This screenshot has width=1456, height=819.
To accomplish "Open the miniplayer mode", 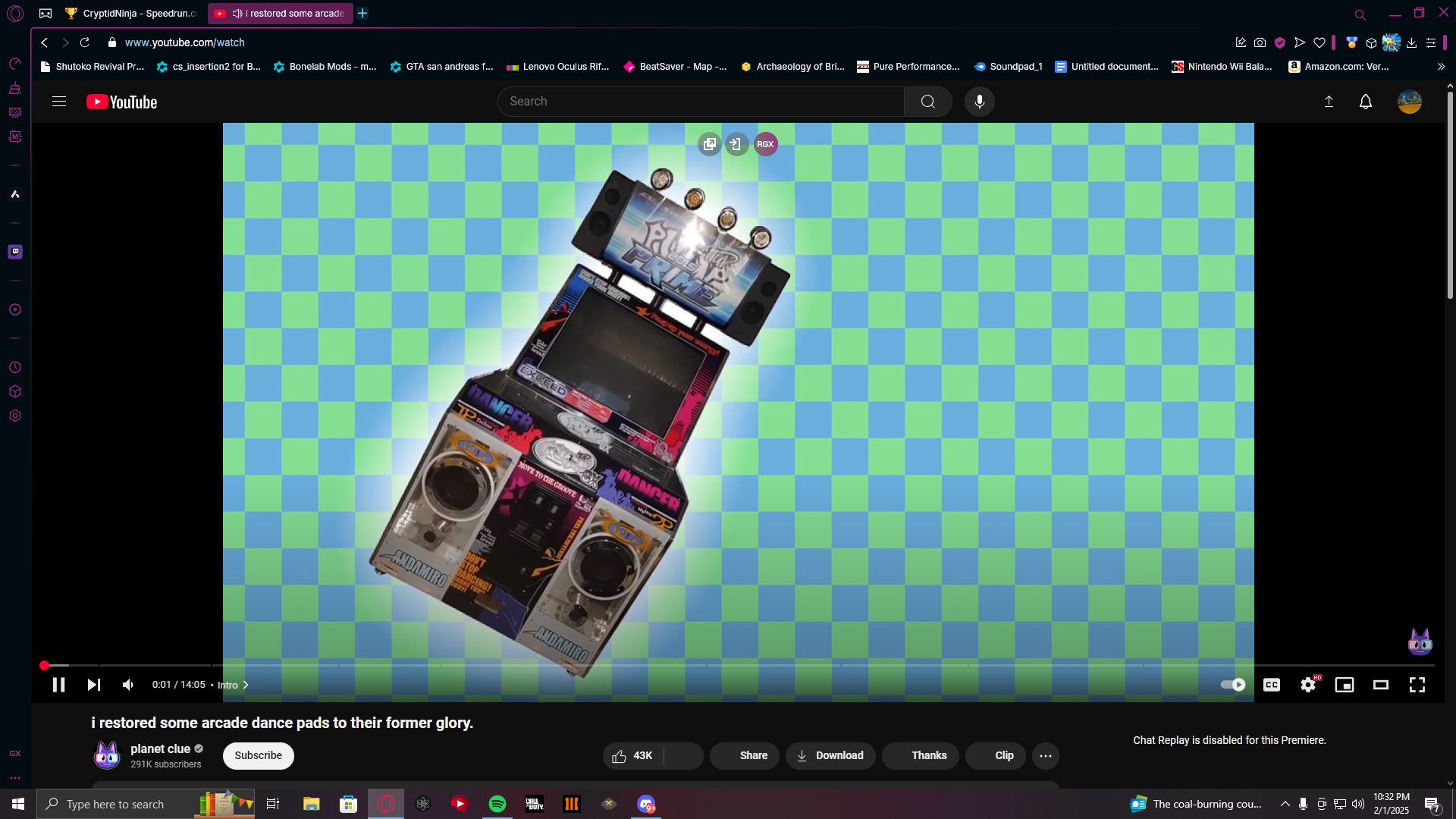I will tap(1344, 685).
